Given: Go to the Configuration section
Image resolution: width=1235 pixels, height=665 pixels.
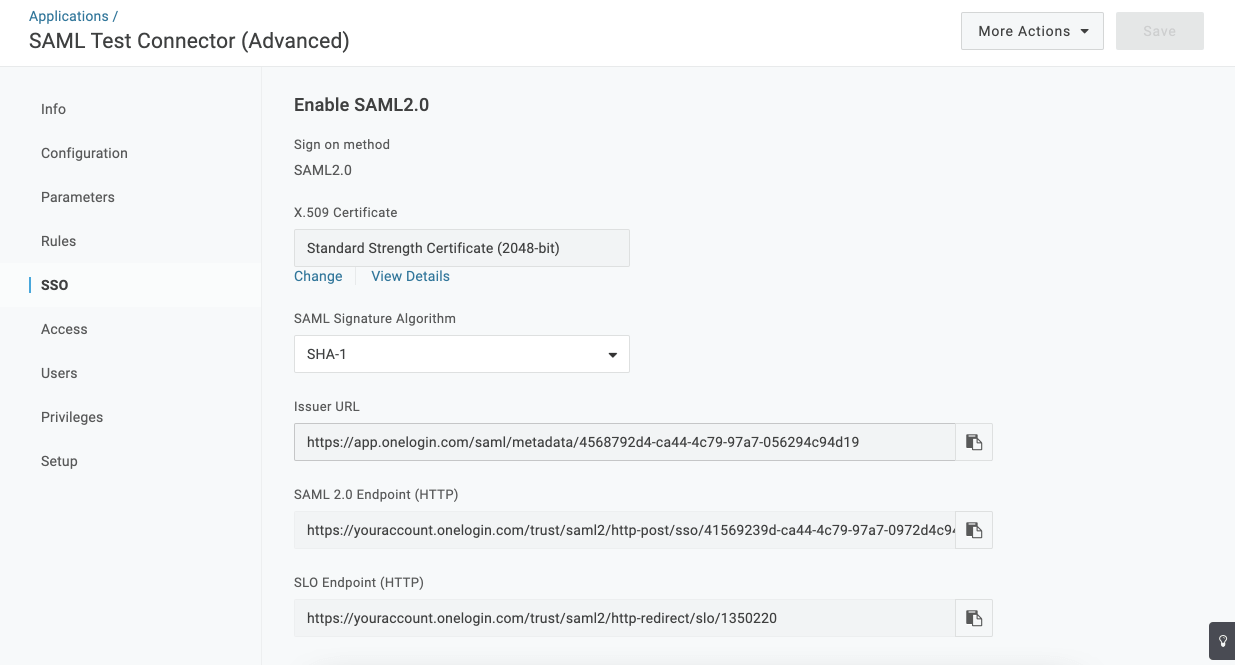Looking at the screenshot, I should click(x=84, y=153).
